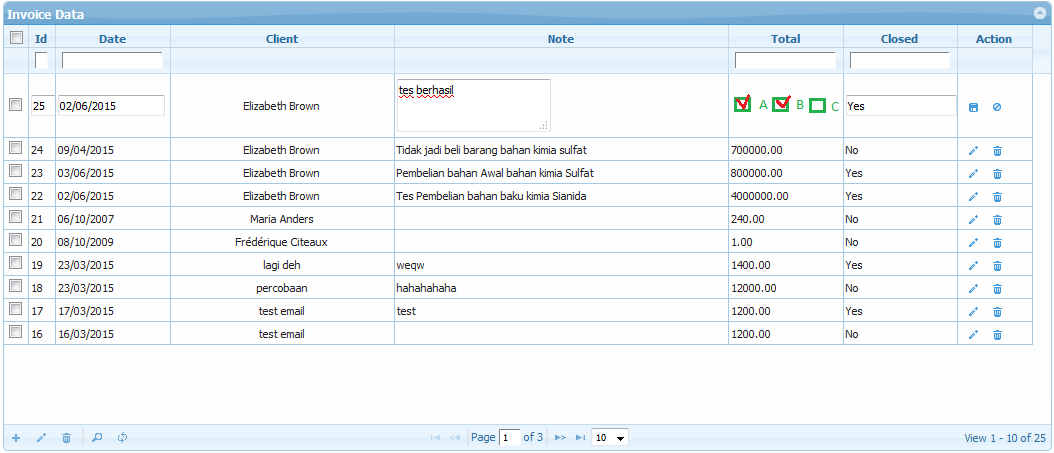
Task: Edit invoice 18 (percobaan) pencil icon
Action: pyautogui.click(x=973, y=289)
